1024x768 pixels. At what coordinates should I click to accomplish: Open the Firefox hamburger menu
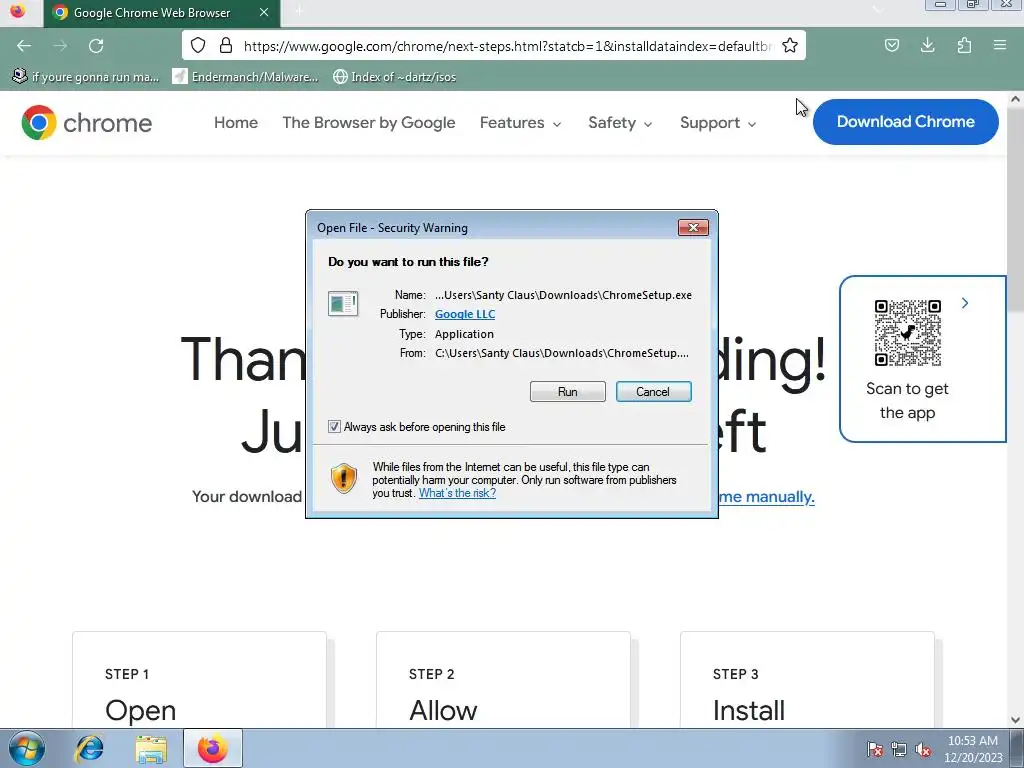coord(999,45)
